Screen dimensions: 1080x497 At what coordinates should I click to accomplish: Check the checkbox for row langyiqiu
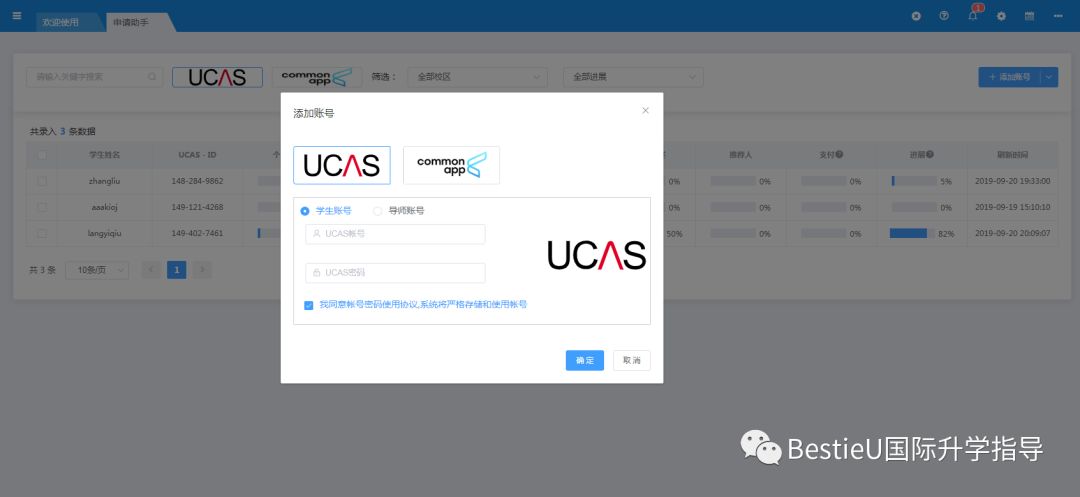tap(42, 233)
